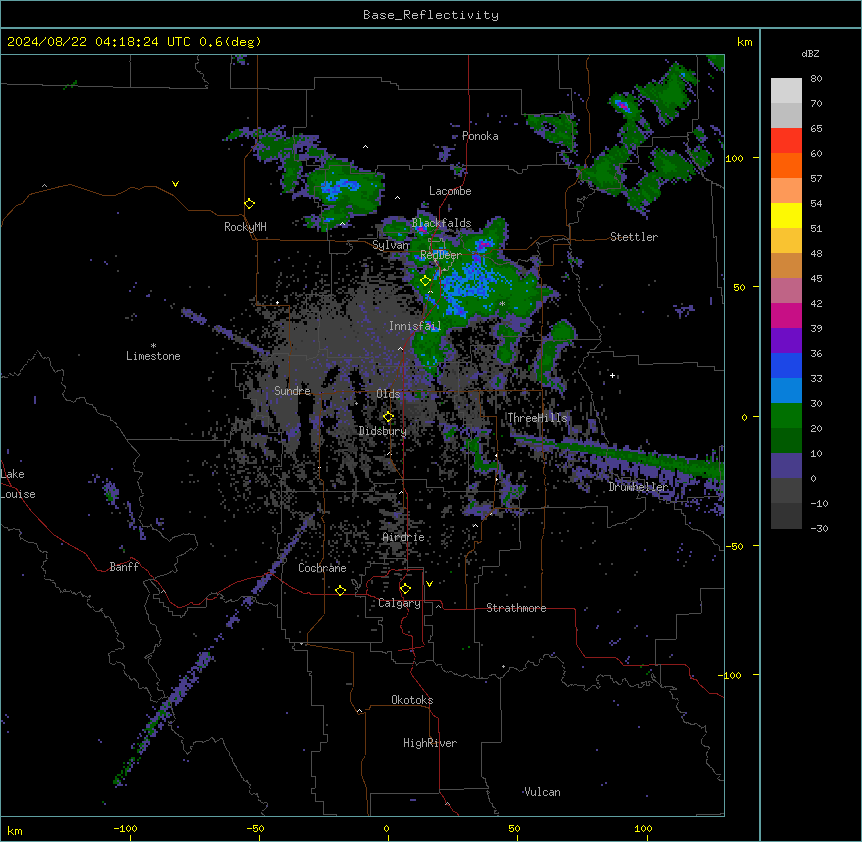Click the pink 42-45 dBZ legend swatch
The width and height of the screenshot is (862, 842).
pos(786,291)
